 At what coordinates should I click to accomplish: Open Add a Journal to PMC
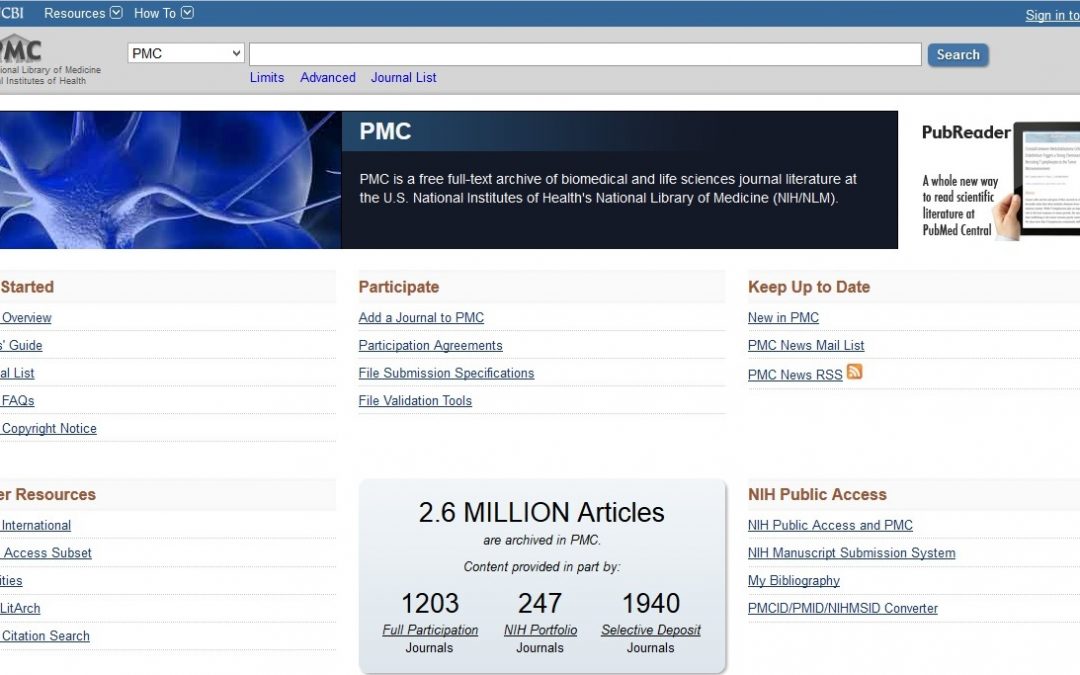click(x=421, y=318)
